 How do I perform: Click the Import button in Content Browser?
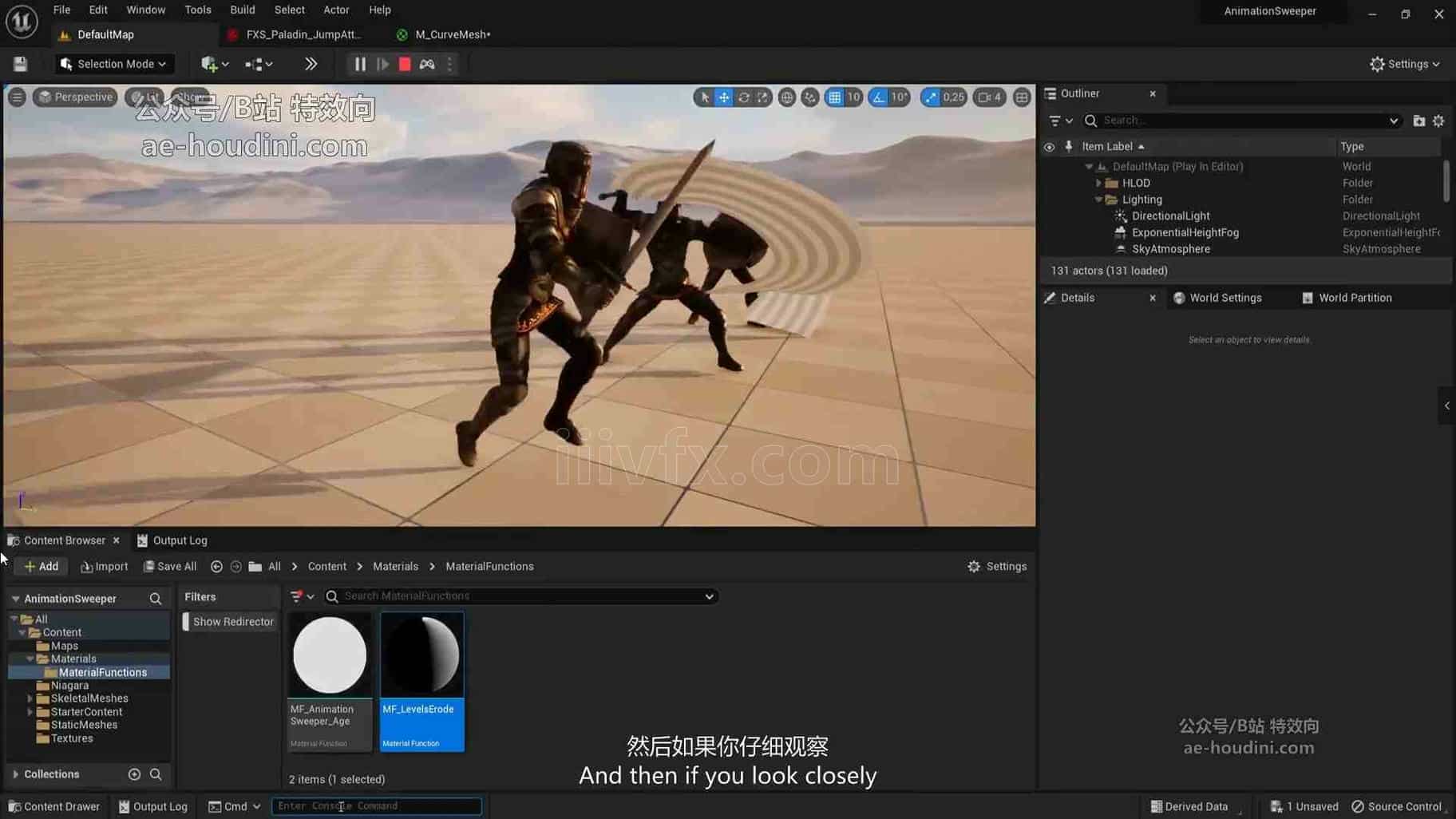(x=104, y=566)
